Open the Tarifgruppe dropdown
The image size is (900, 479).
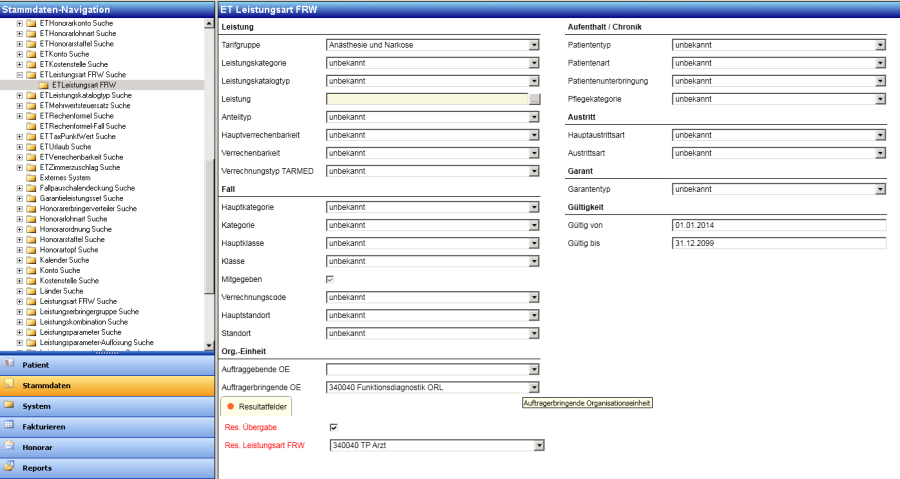click(x=534, y=45)
